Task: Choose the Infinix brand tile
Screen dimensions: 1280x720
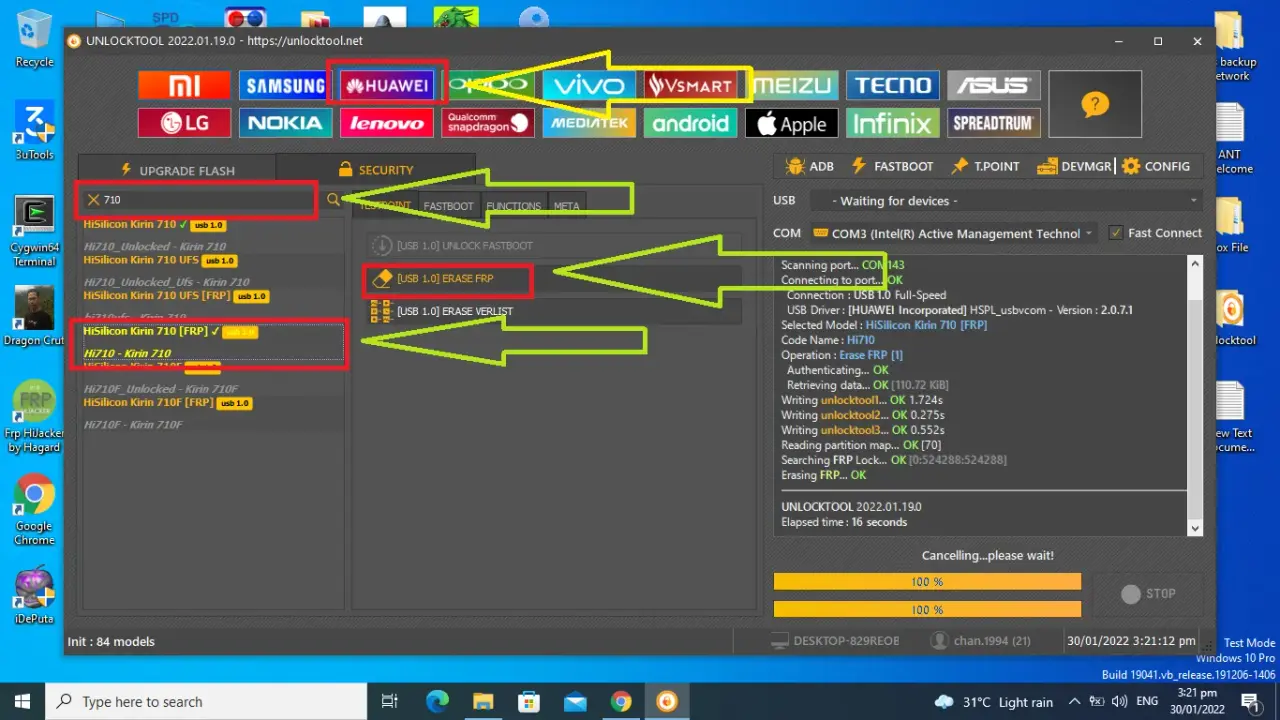Action: click(x=893, y=123)
